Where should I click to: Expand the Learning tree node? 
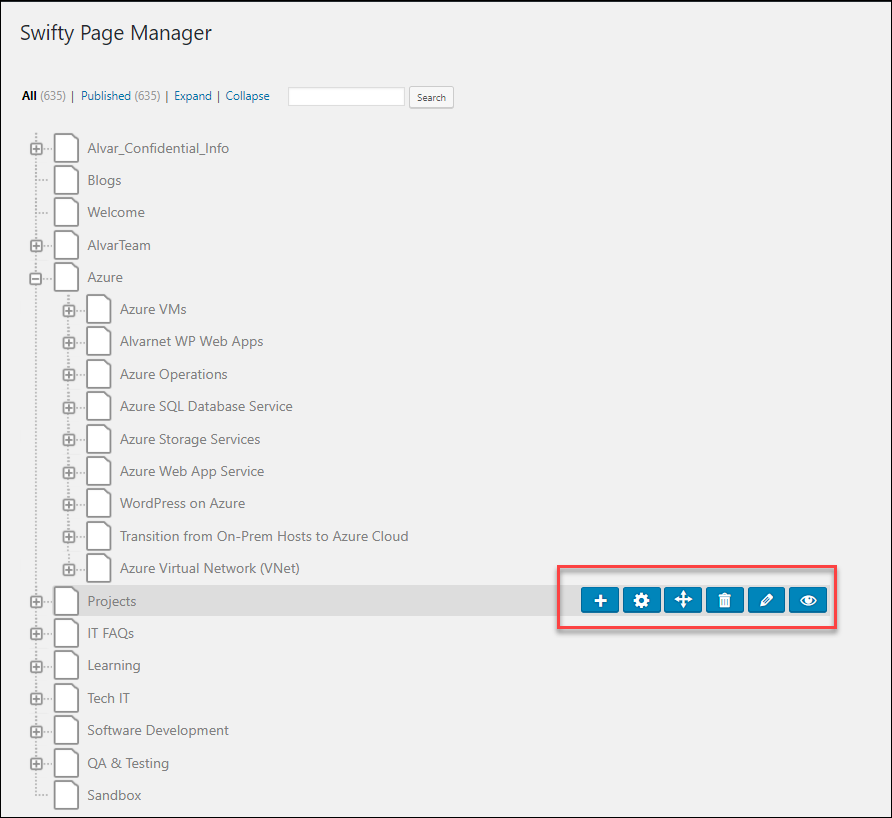36,666
